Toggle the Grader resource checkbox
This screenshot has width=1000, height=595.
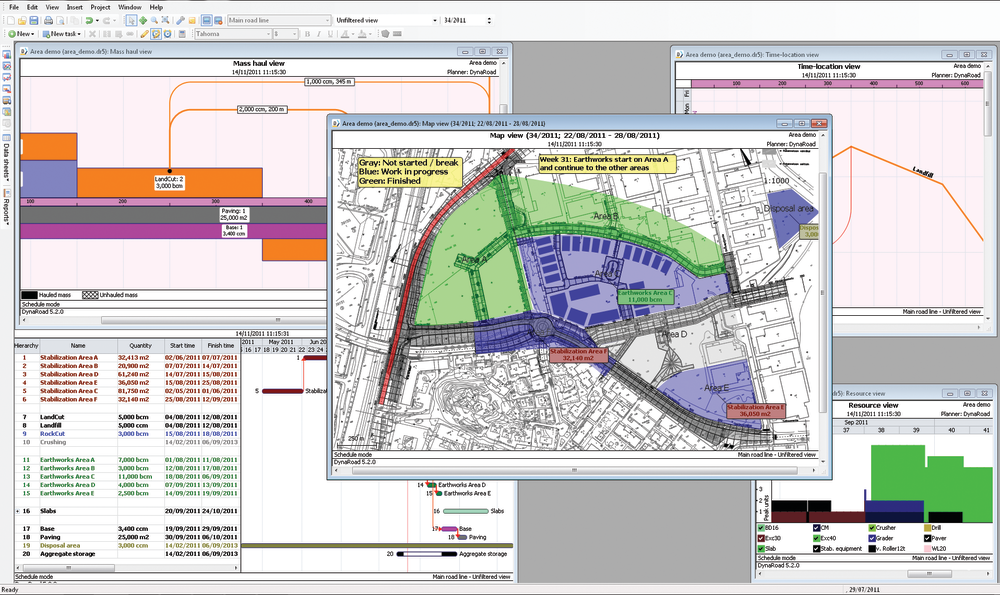[872, 538]
